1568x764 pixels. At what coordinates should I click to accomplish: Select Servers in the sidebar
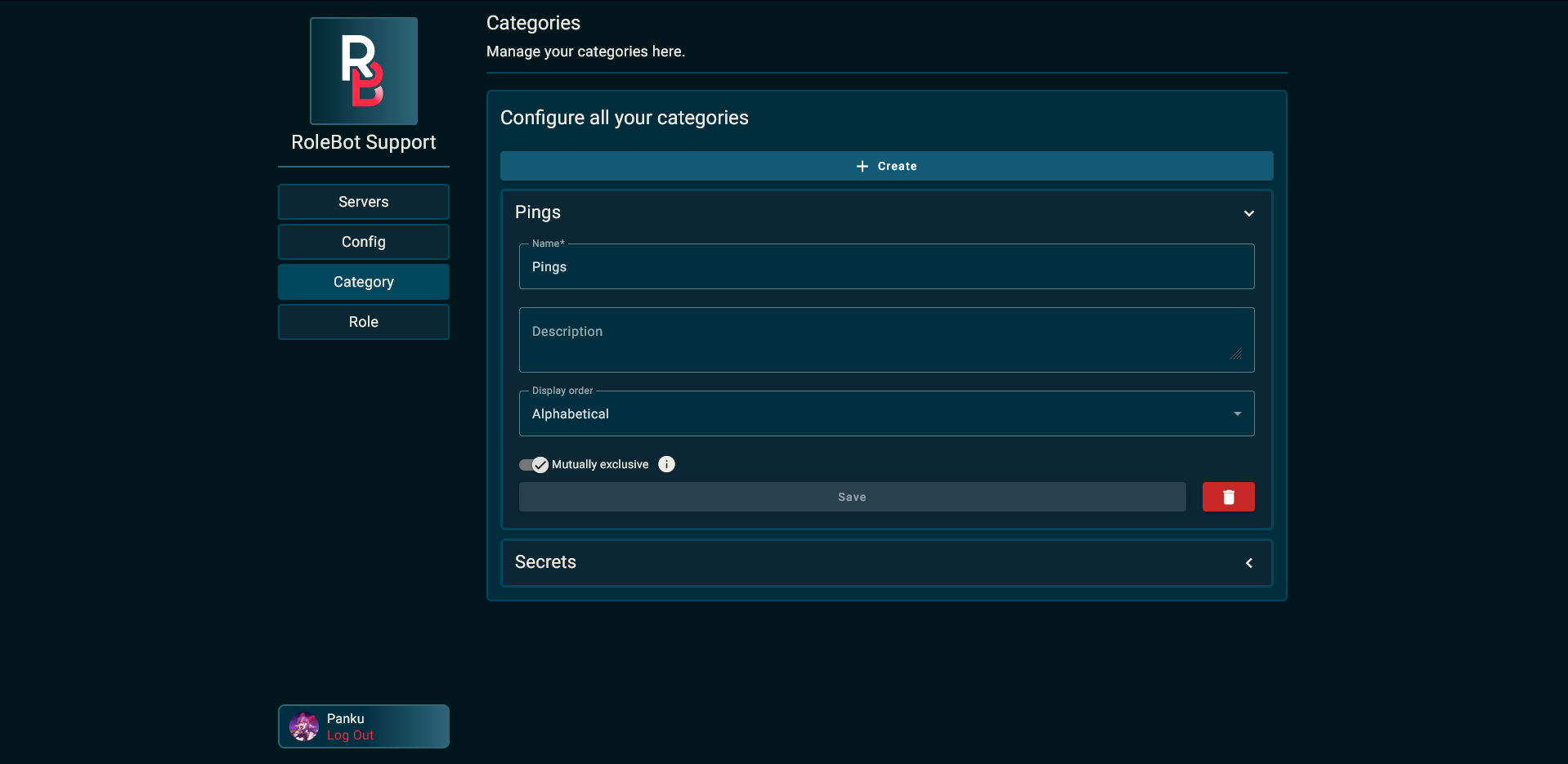[363, 201]
